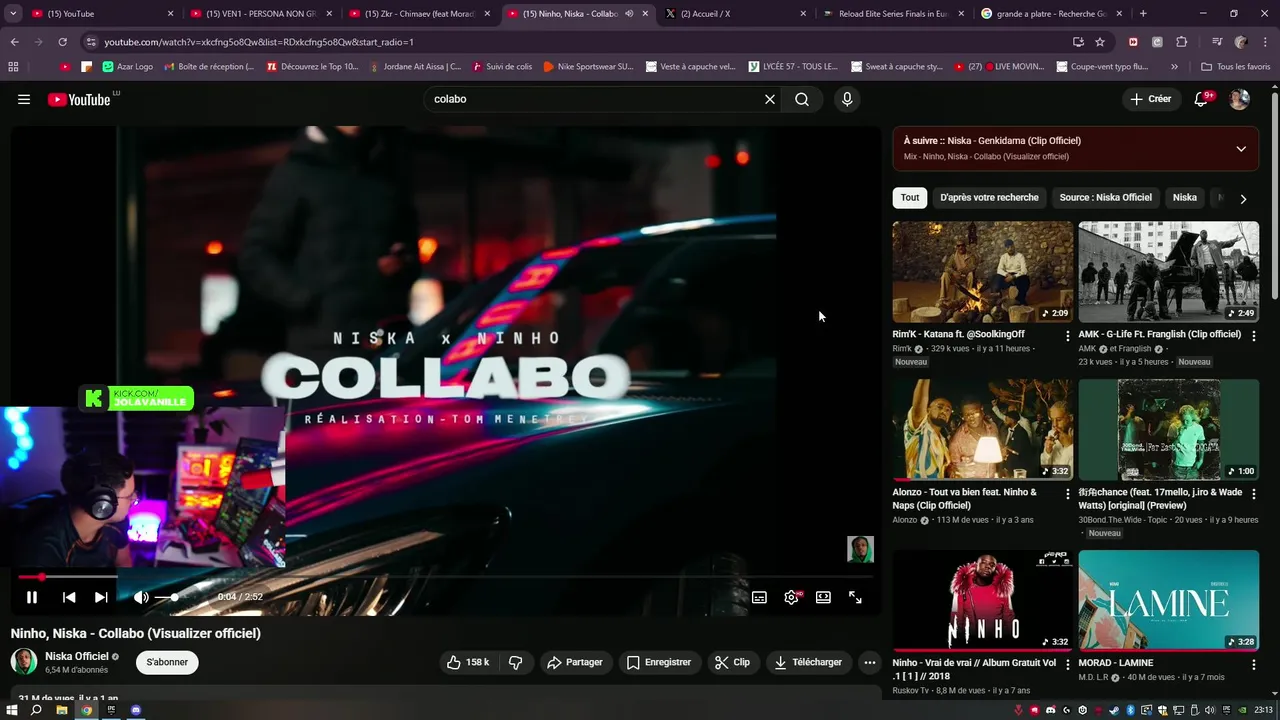1280x720 pixels.
Task: Mute the tab via its speaker icon
Action: [x=629, y=14]
